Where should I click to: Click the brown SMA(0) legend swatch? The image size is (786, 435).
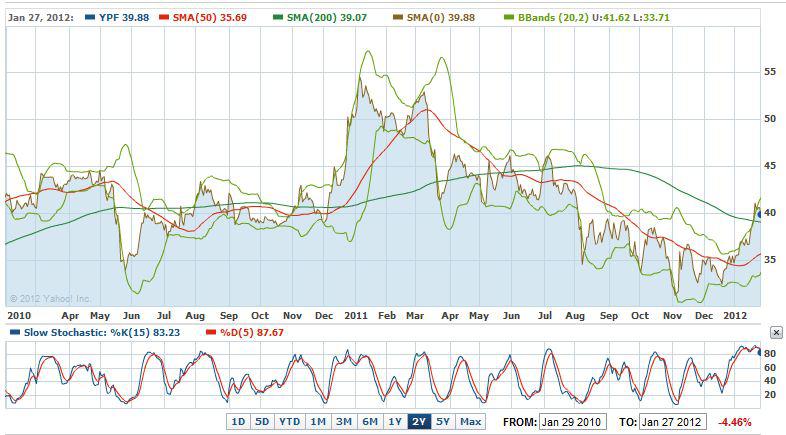tap(398, 18)
